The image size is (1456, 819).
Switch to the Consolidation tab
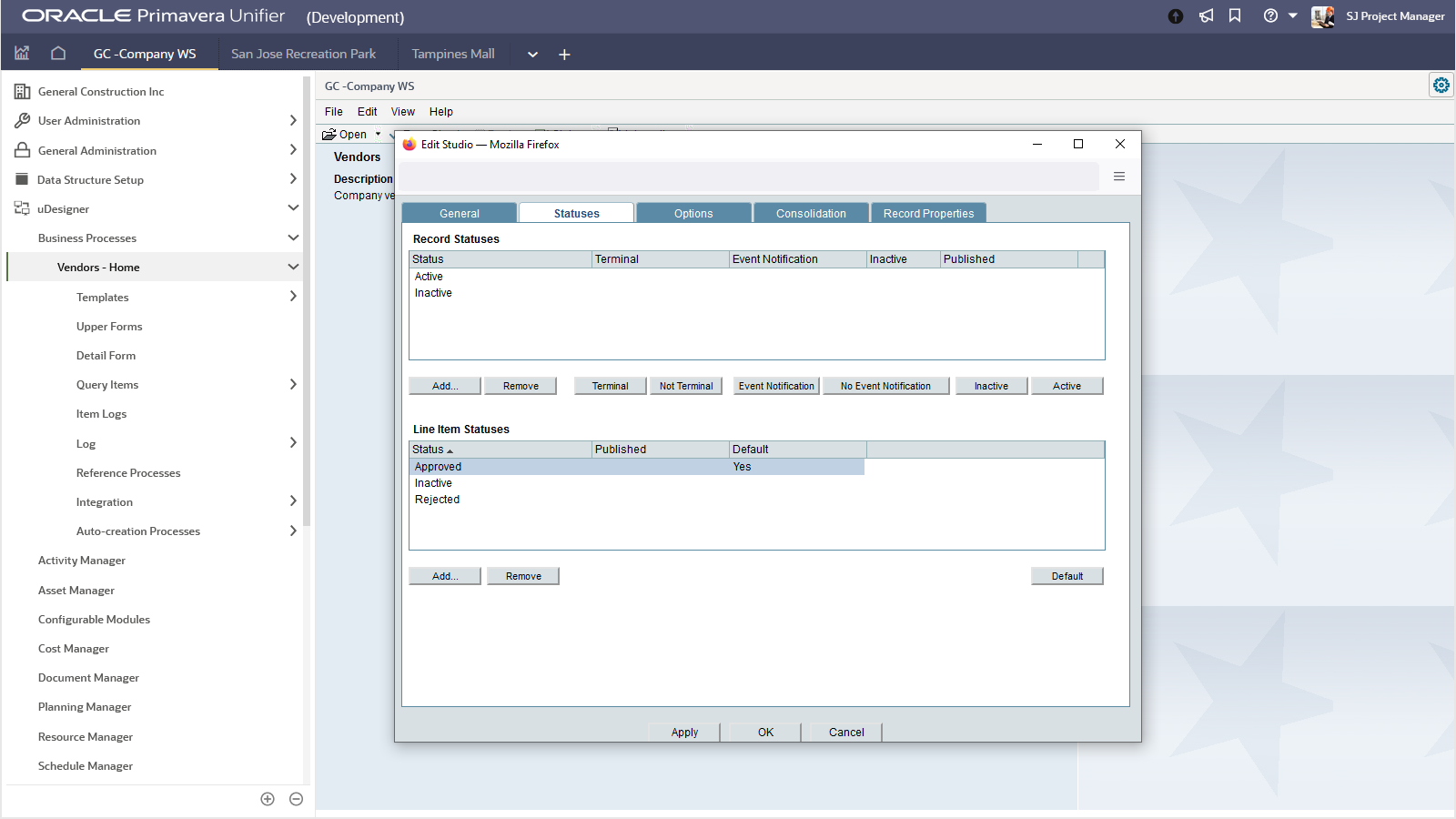point(811,213)
